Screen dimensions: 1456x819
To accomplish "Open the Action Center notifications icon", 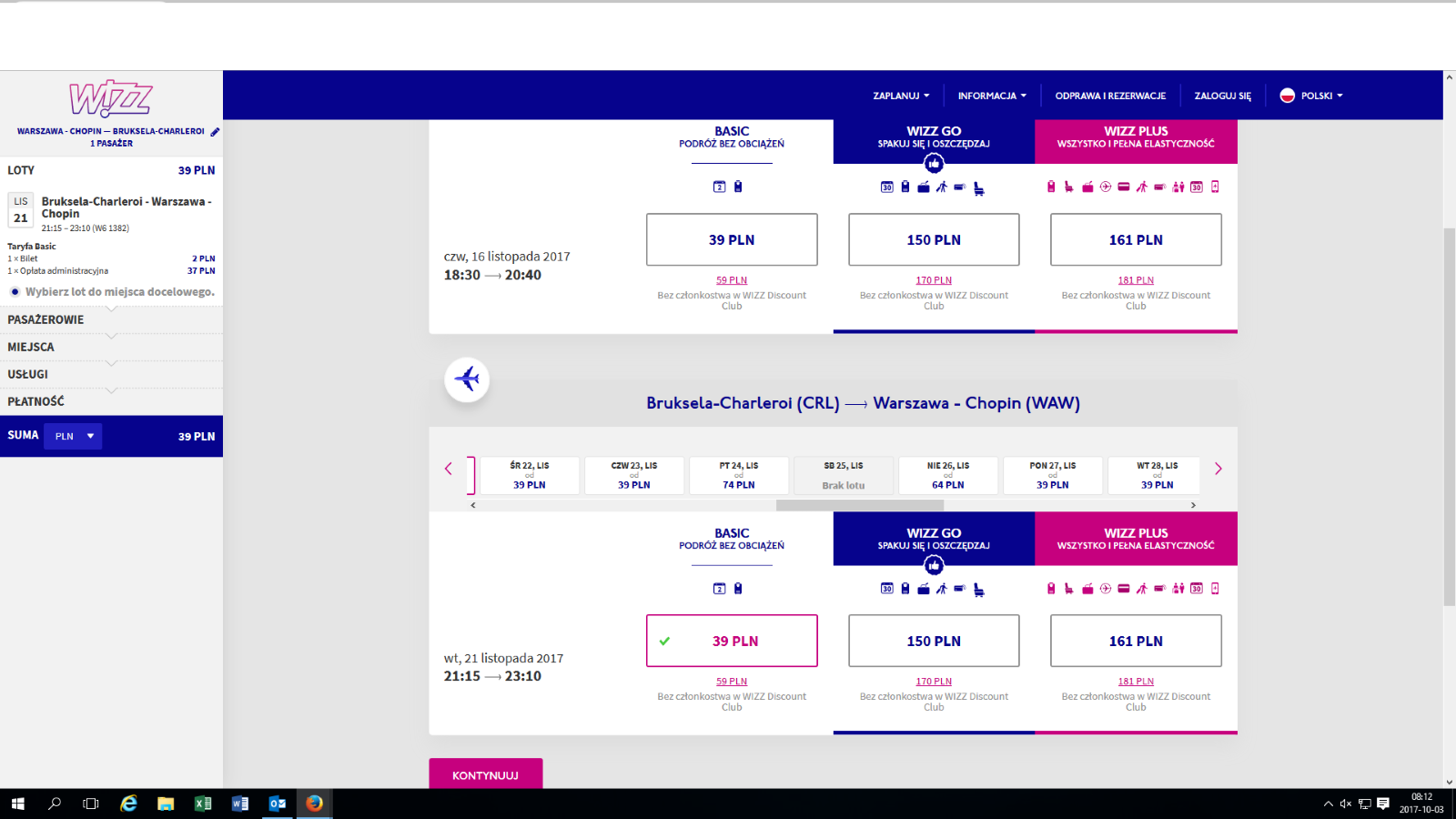I will point(1383,804).
